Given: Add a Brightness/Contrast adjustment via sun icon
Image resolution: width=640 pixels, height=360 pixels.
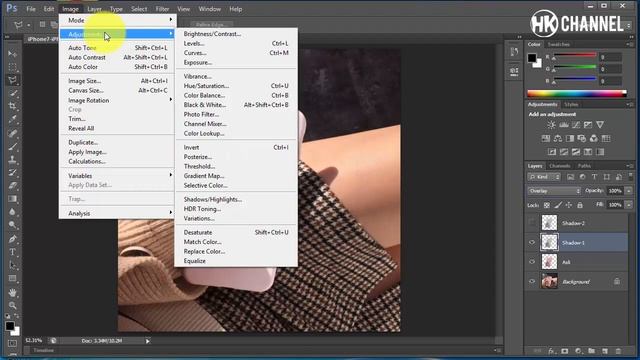Looking at the screenshot, I should point(551,125).
